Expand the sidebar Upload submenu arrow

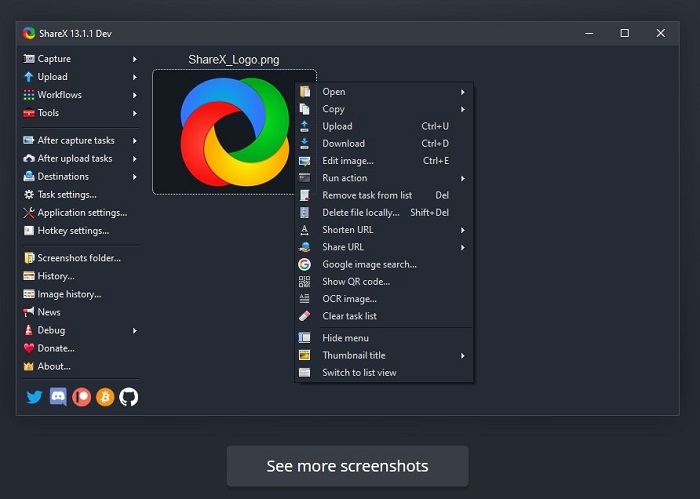click(134, 77)
